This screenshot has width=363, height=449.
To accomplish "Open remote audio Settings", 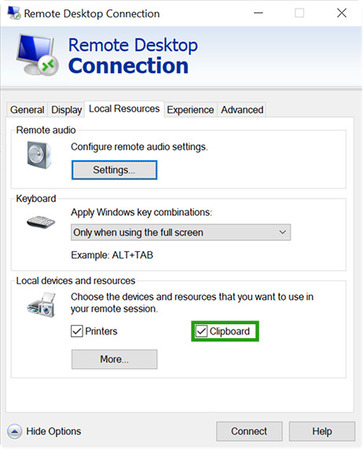I will point(114,170).
